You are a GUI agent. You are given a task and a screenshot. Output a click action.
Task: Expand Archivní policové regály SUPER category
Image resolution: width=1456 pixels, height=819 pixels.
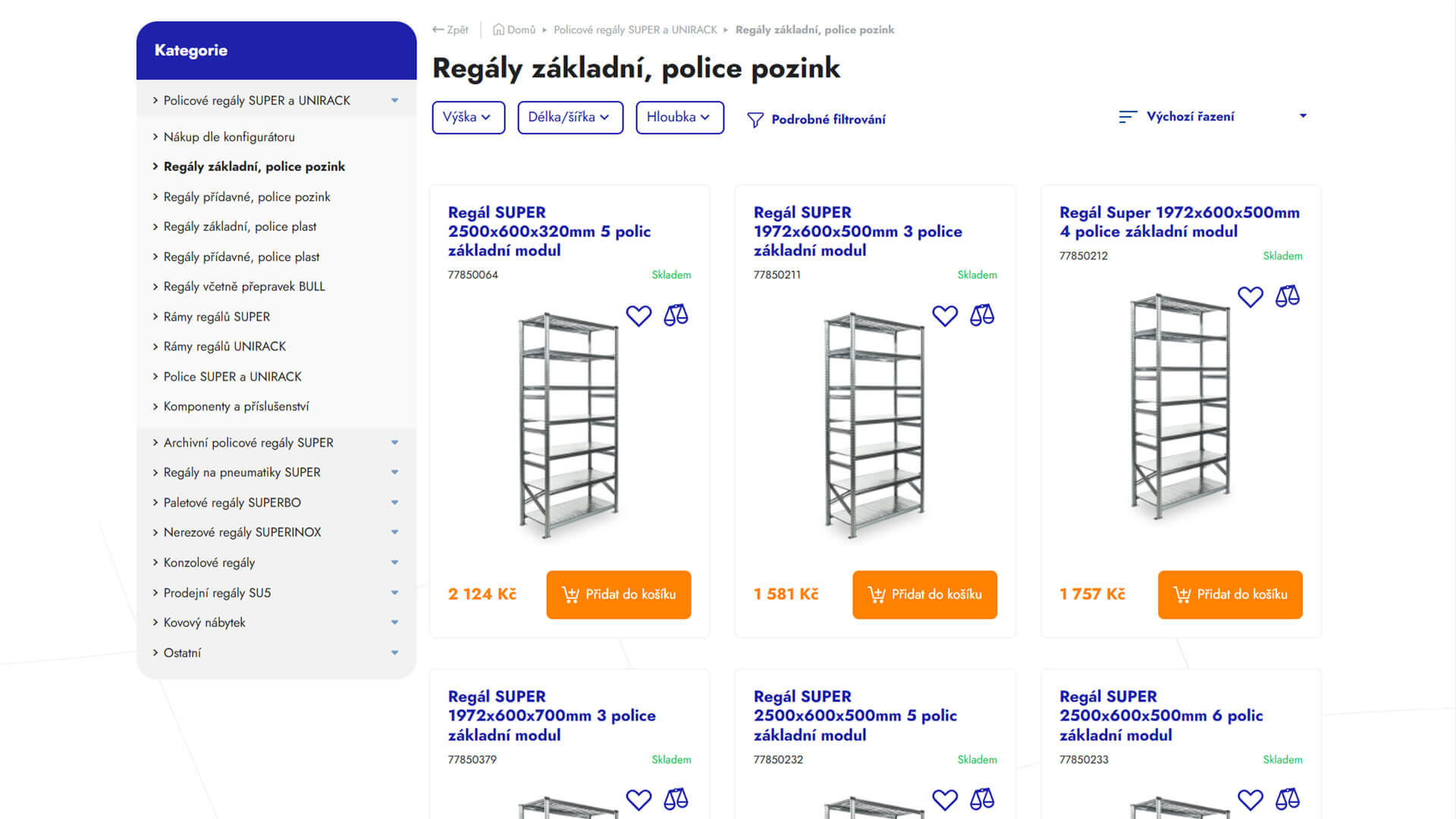click(x=394, y=443)
